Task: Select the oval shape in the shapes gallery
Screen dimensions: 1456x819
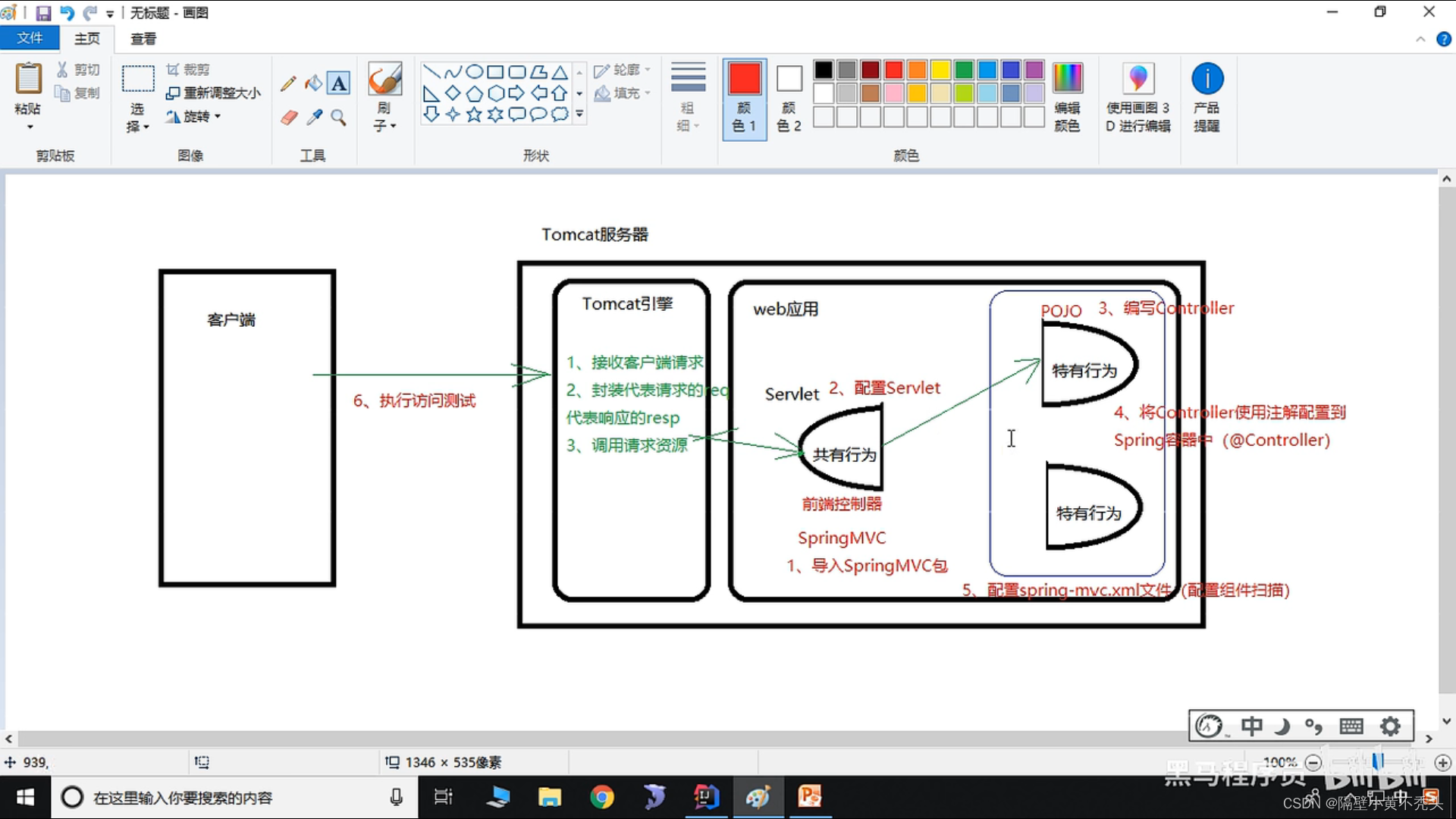Action: pos(474,71)
